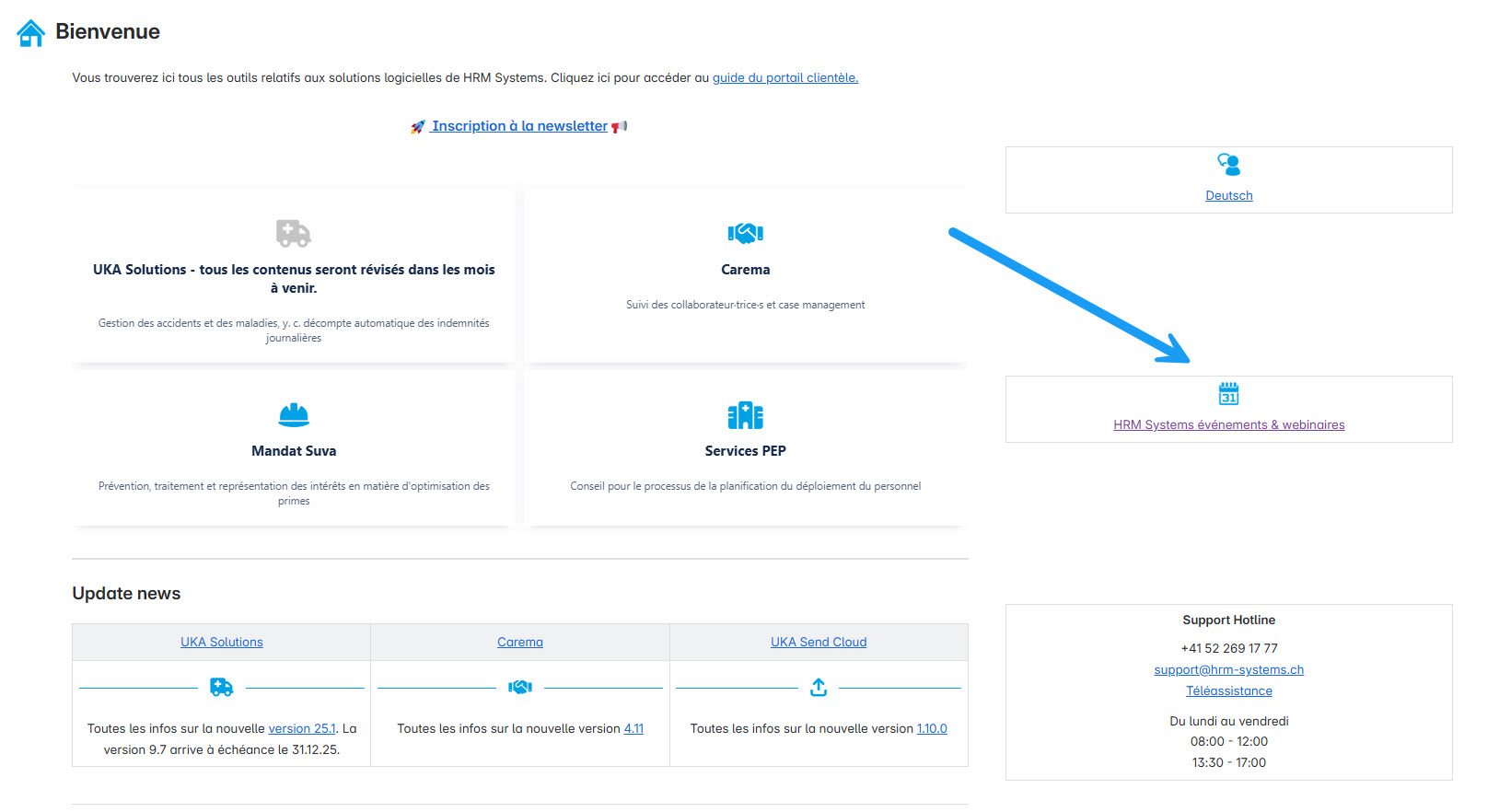
Task: Click the 'Gestion des accidents et des maladies' description
Action: point(294,331)
